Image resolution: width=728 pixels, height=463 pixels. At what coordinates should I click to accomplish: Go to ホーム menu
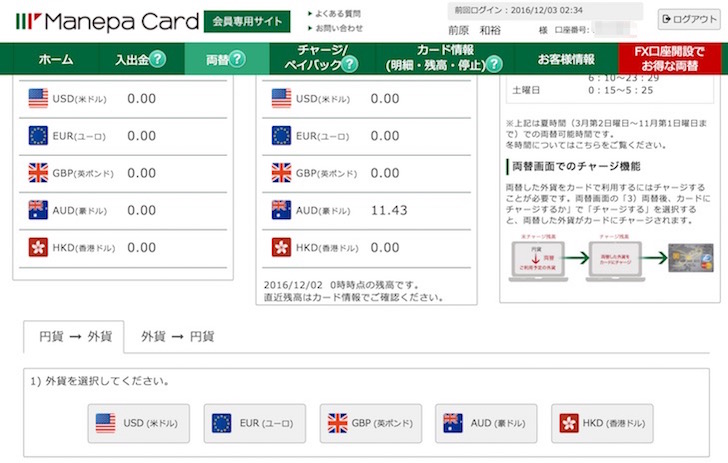56,59
